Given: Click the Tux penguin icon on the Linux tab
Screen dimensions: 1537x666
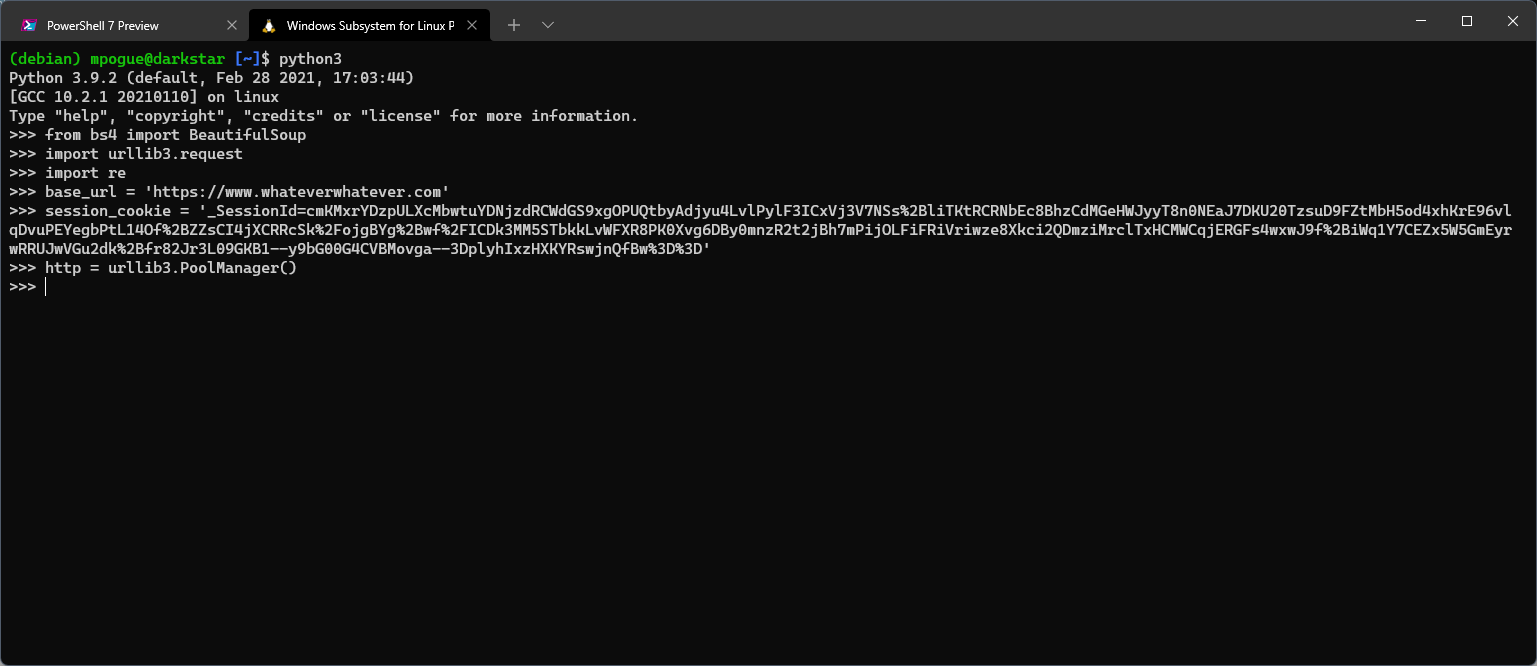Looking at the screenshot, I should [268, 24].
